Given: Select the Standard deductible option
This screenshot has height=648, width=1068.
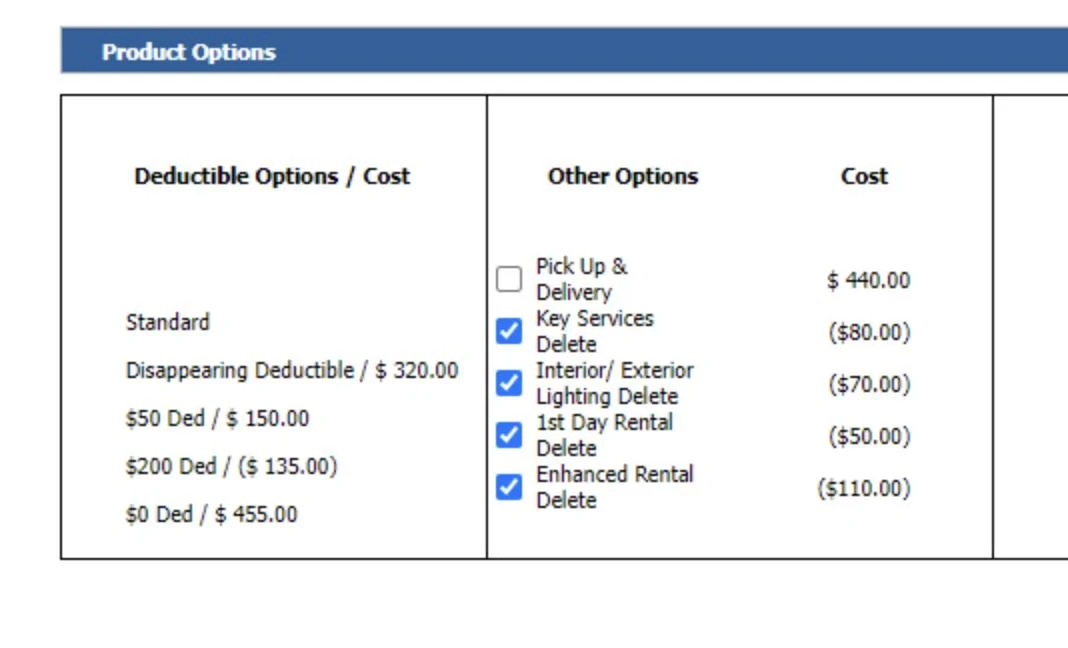Looking at the screenshot, I should (168, 322).
